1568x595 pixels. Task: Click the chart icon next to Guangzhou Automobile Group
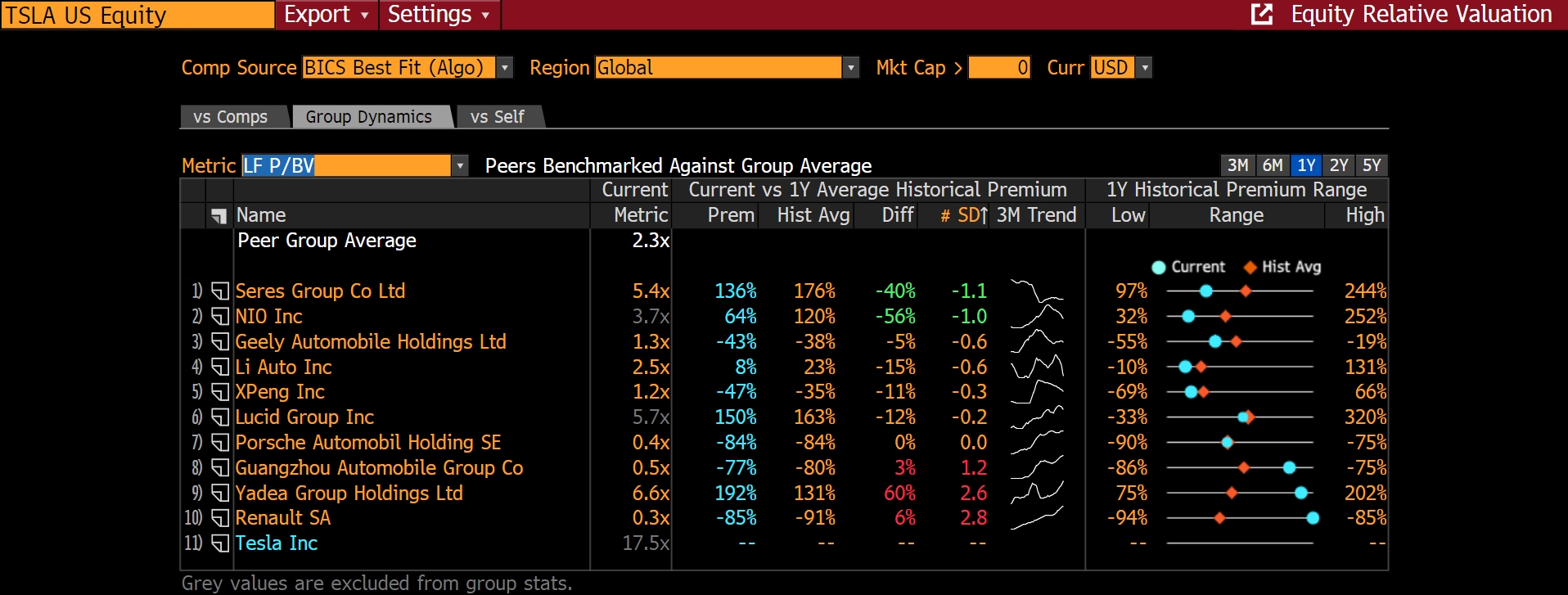pos(219,468)
